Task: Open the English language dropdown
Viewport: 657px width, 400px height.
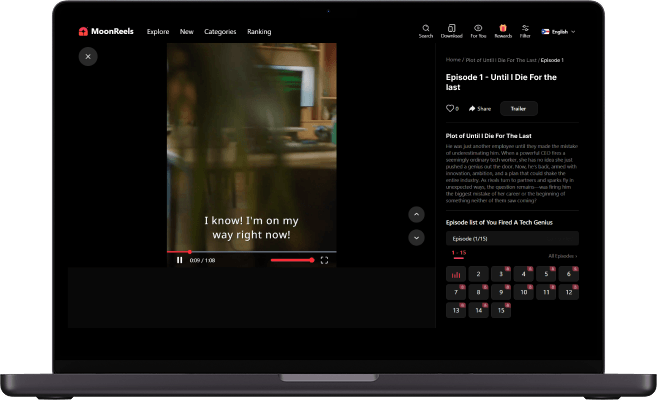Action: (x=559, y=32)
